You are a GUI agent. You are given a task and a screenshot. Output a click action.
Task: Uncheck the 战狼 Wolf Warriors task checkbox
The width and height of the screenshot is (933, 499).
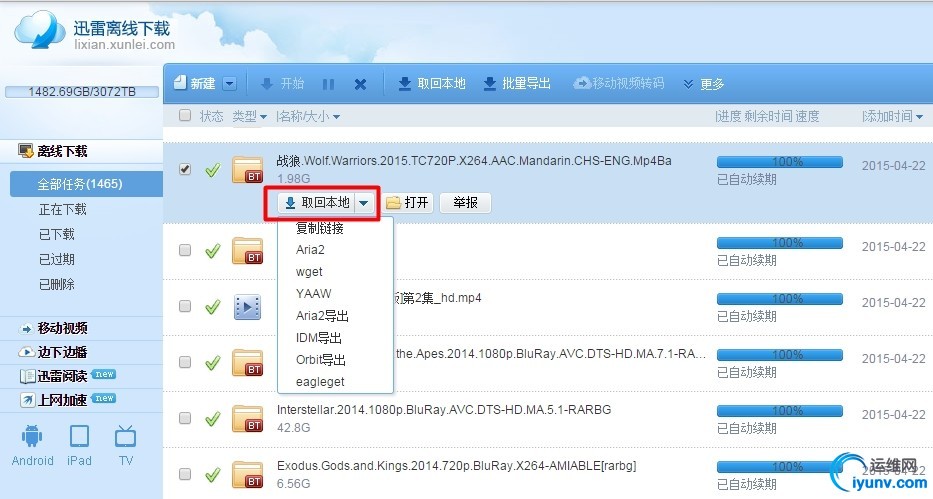click(185, 169)
